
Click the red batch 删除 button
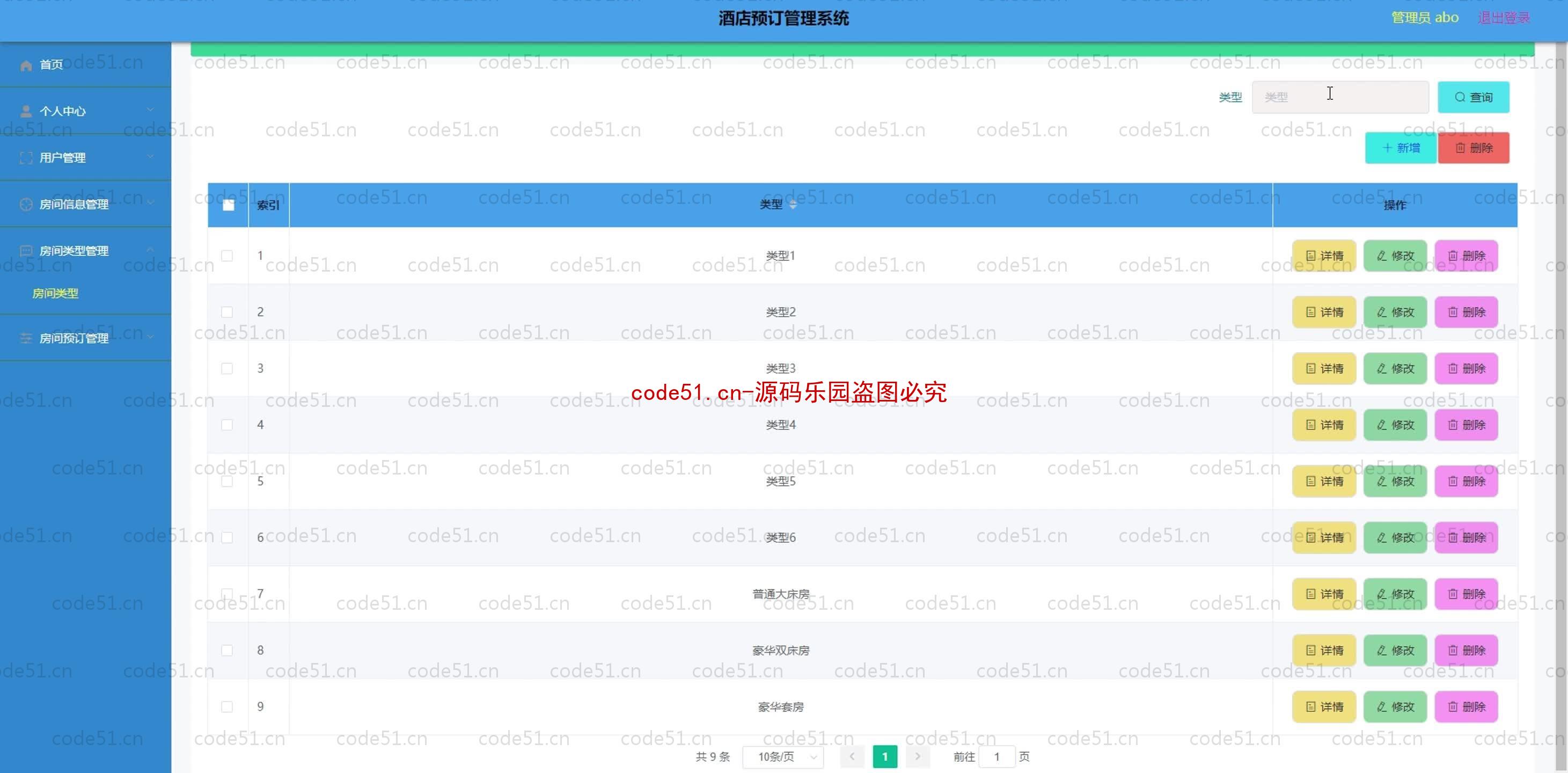click(x=1474, y=148)
